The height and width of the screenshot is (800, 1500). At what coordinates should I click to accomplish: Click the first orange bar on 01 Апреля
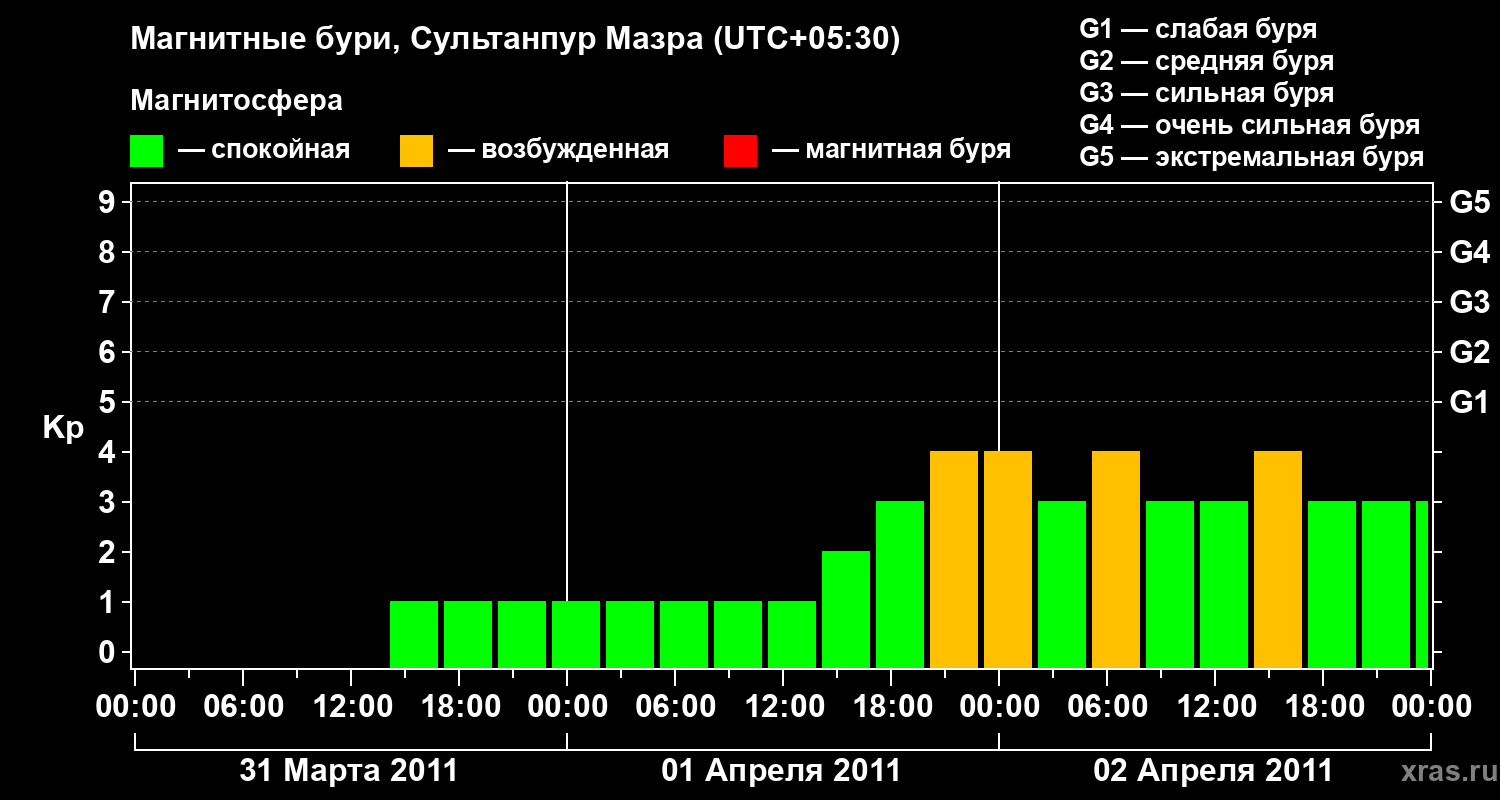[954, 559]
